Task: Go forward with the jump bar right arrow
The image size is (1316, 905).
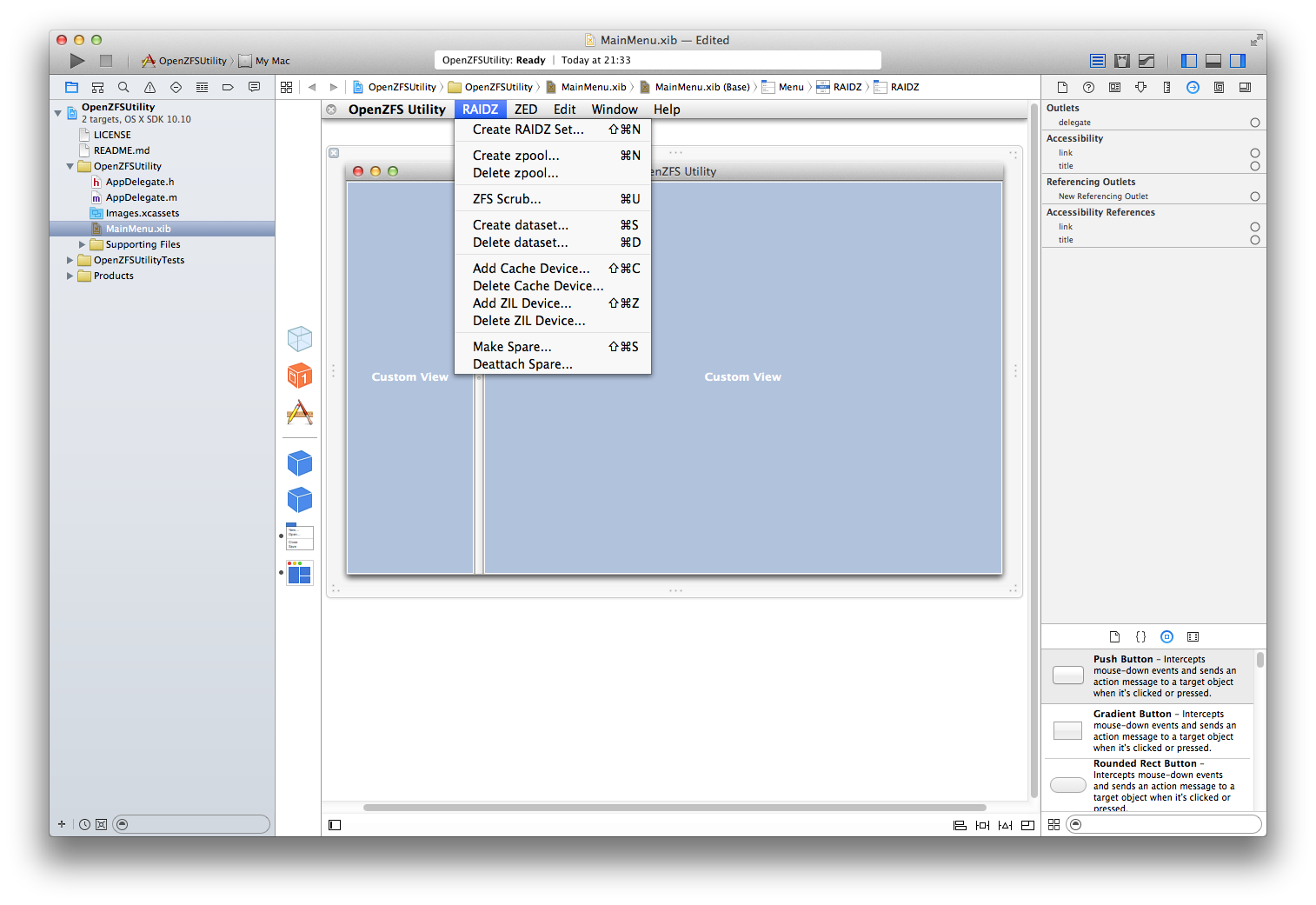Action: click(x=334, y=87)
